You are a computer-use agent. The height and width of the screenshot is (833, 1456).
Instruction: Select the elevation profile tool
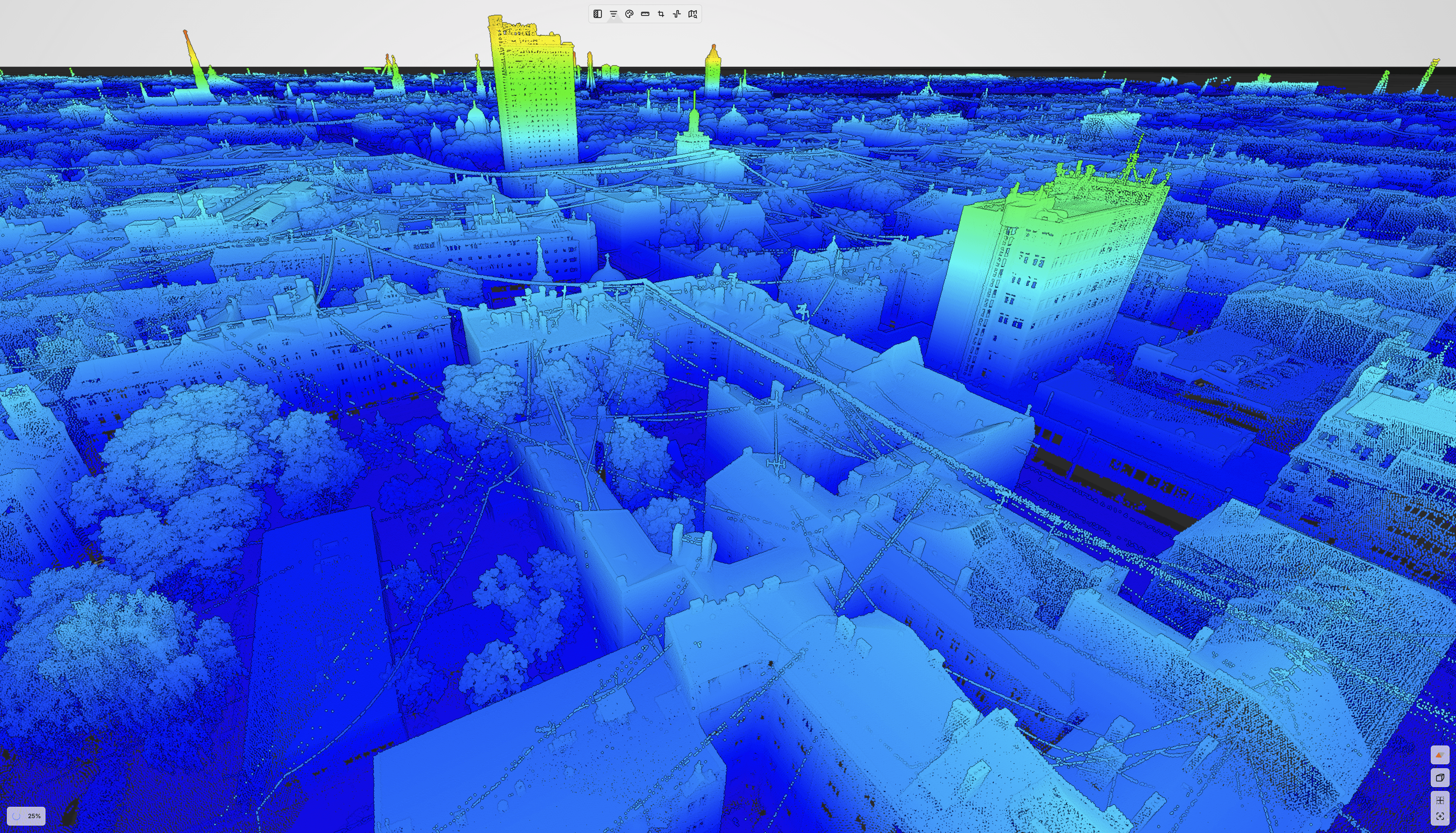coord(677,14)
